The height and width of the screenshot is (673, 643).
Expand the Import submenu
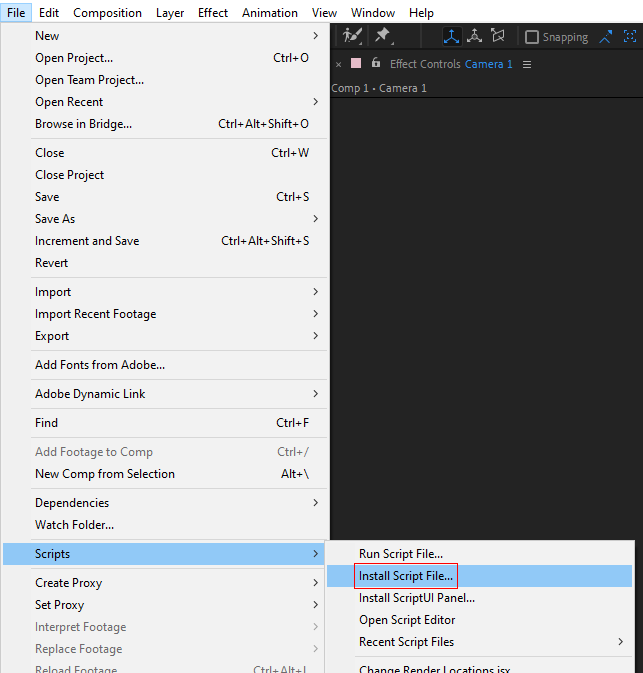pyautogui.click(x=165, y=292)
